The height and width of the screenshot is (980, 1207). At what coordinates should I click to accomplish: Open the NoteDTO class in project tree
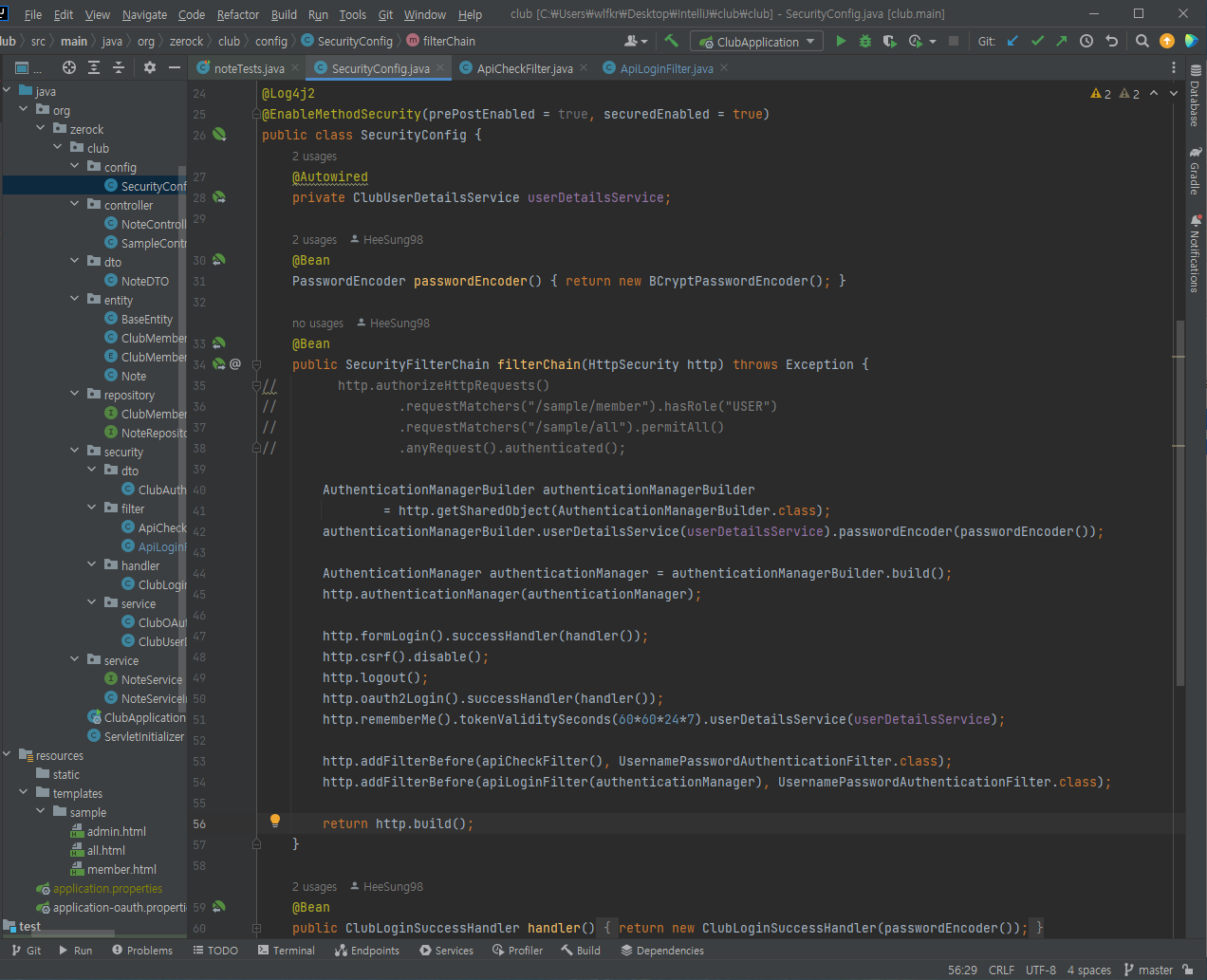144,281
